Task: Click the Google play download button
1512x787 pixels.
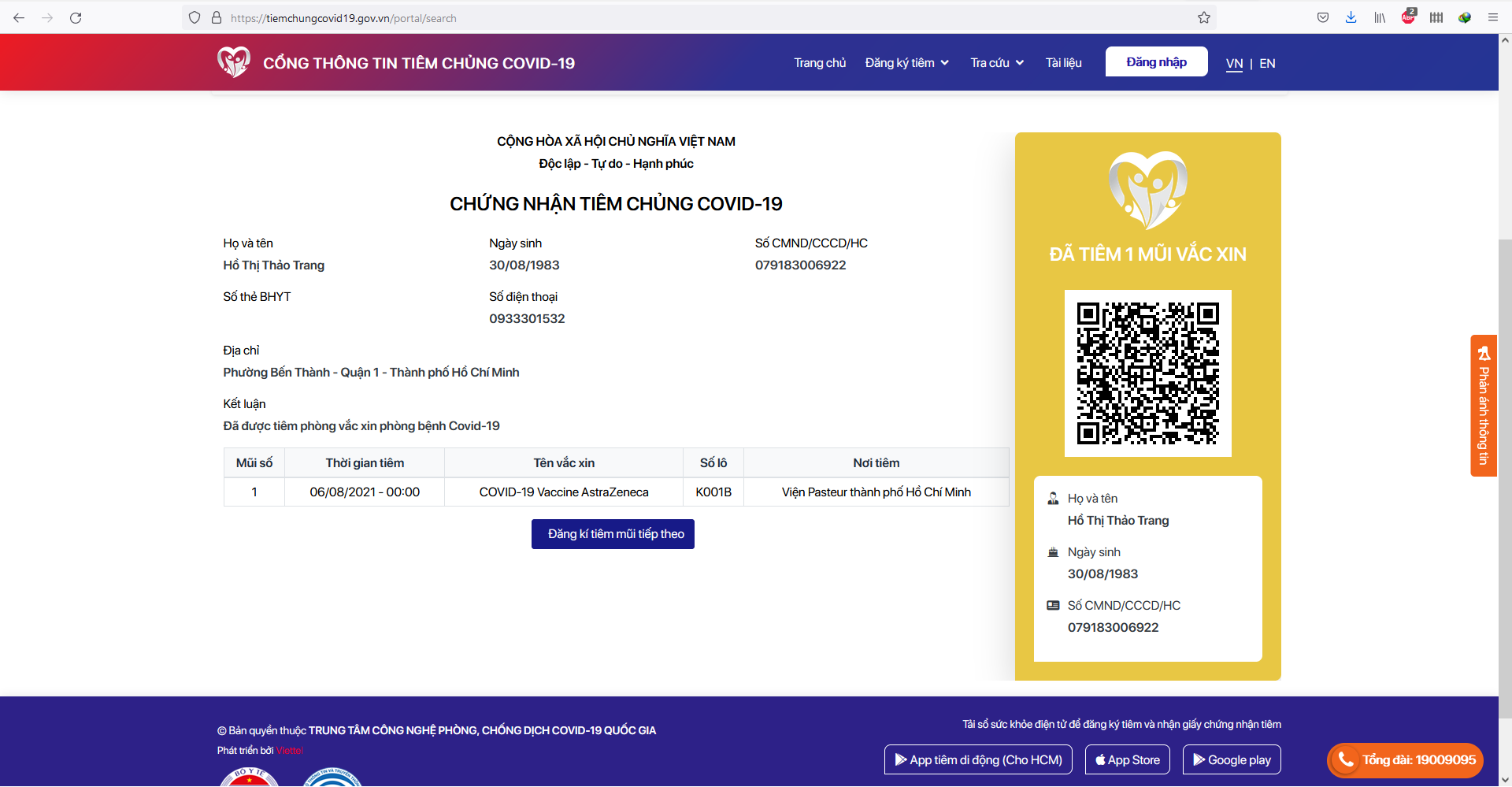Action: point(1232,759)
